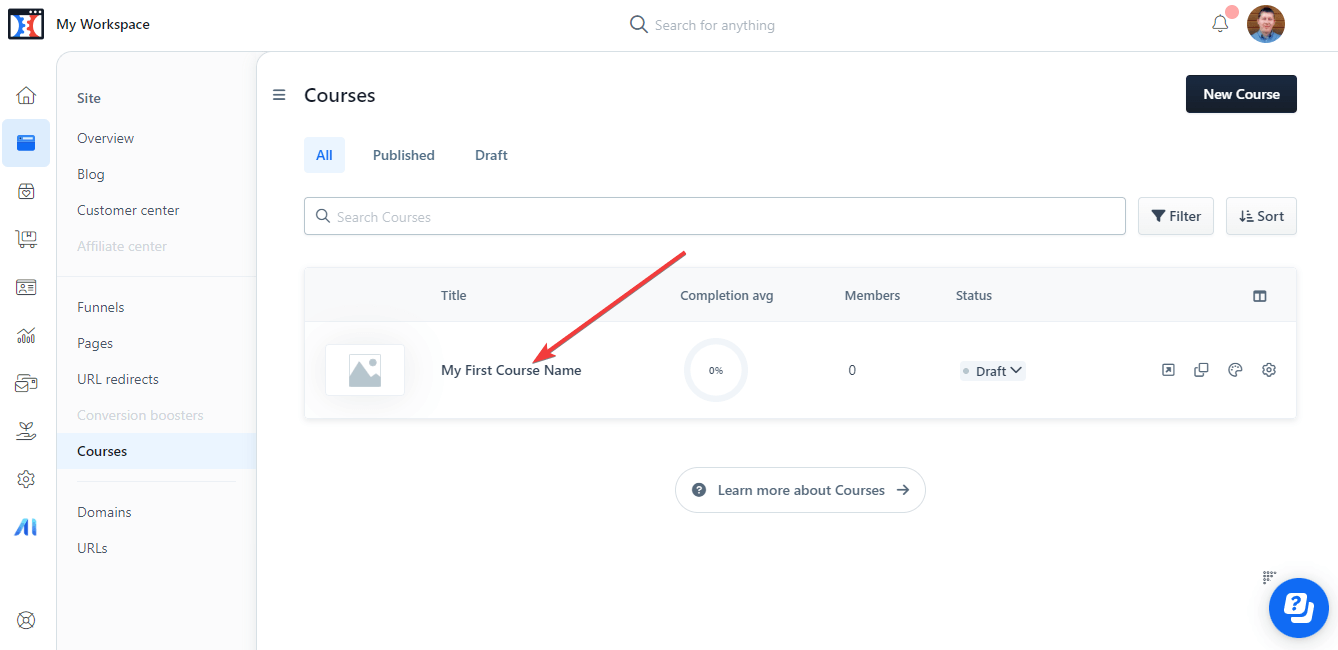Click the AI icon in the sidebar

[26, 526]
